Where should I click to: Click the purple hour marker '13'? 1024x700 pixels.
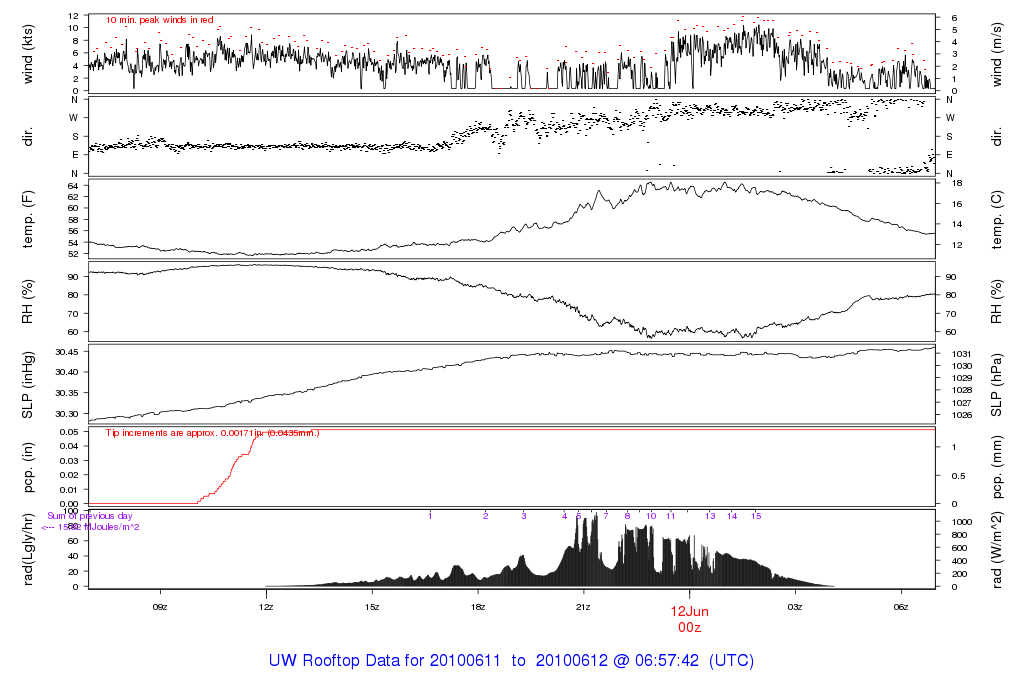(711, 516)
